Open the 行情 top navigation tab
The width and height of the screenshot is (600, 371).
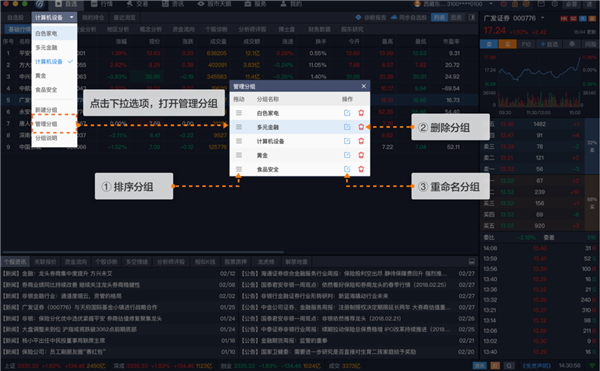[x=102, y=4]
